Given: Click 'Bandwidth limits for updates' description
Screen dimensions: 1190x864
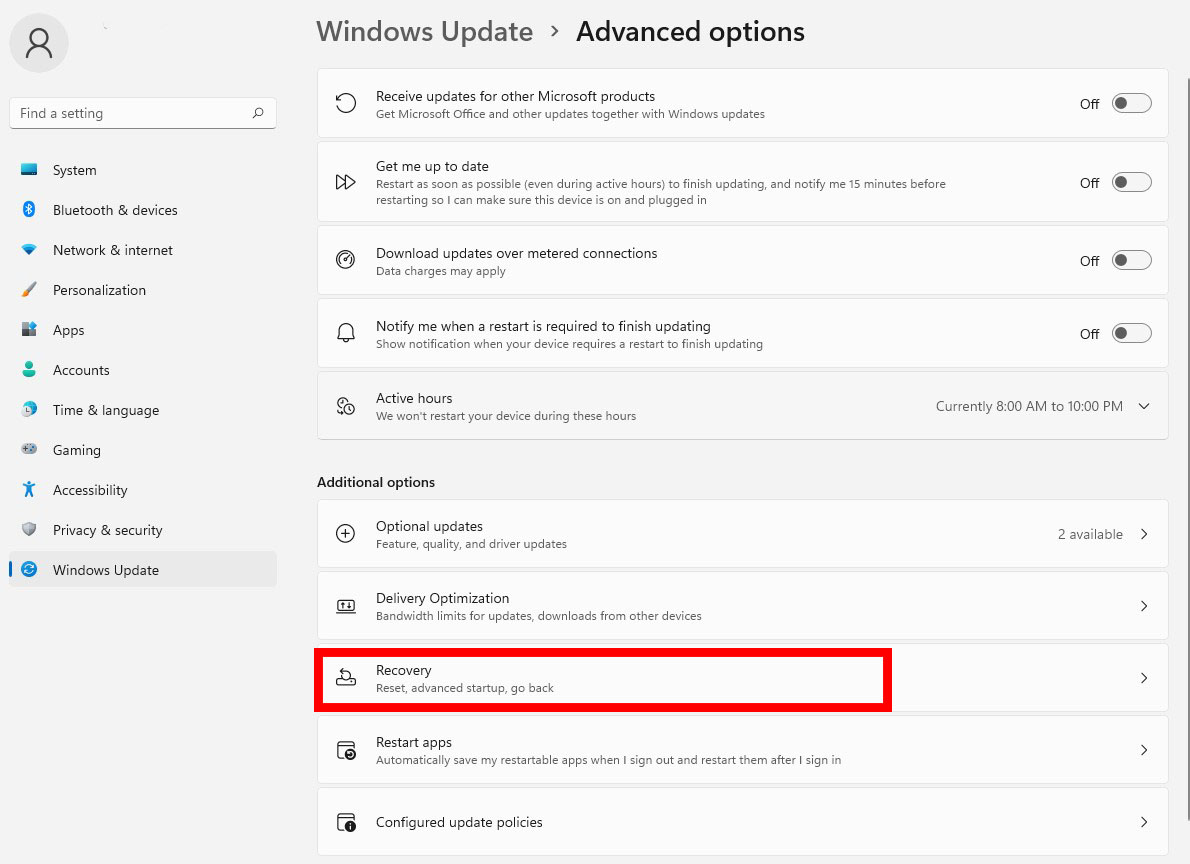Looking at the screenshot, I should click(538, 616).
